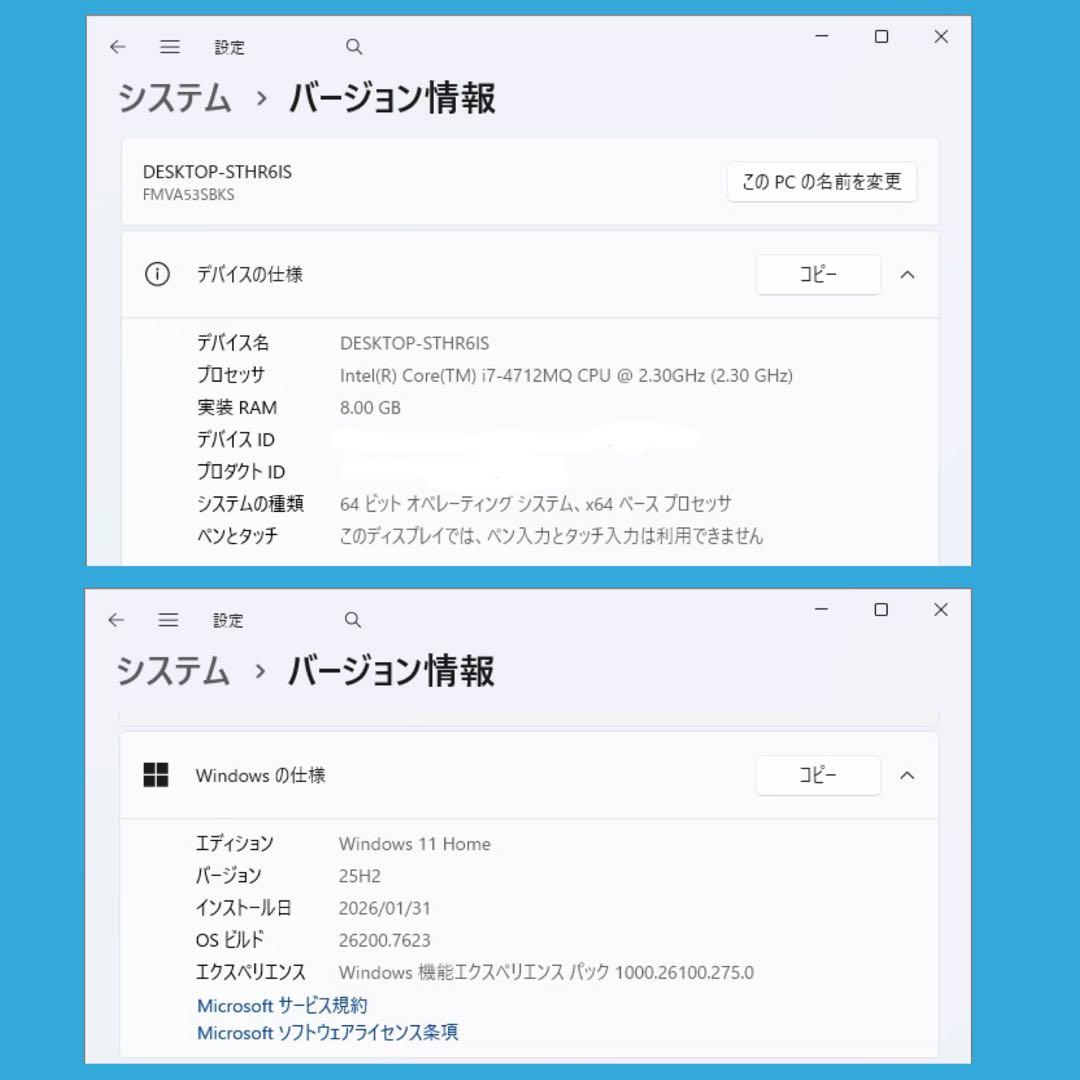Collapse the Windows の仕様 section
The image size is (1080, 1080).
point(908,775)
